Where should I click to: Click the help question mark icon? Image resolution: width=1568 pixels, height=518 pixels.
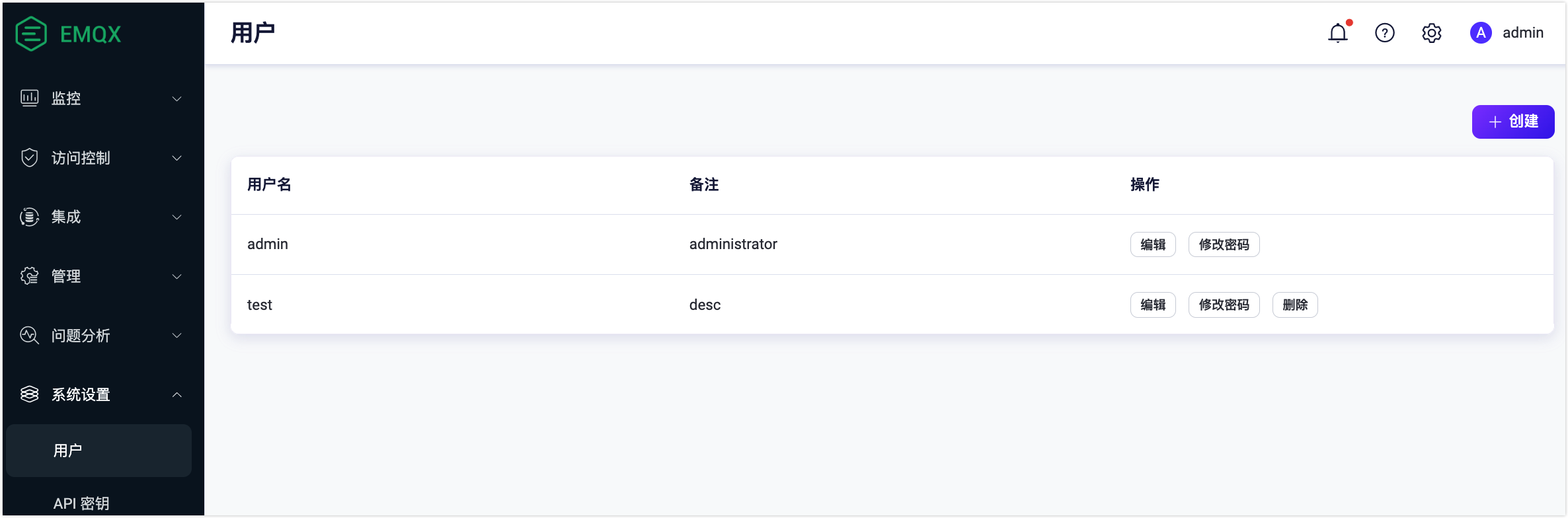[x=1385, y=33]
